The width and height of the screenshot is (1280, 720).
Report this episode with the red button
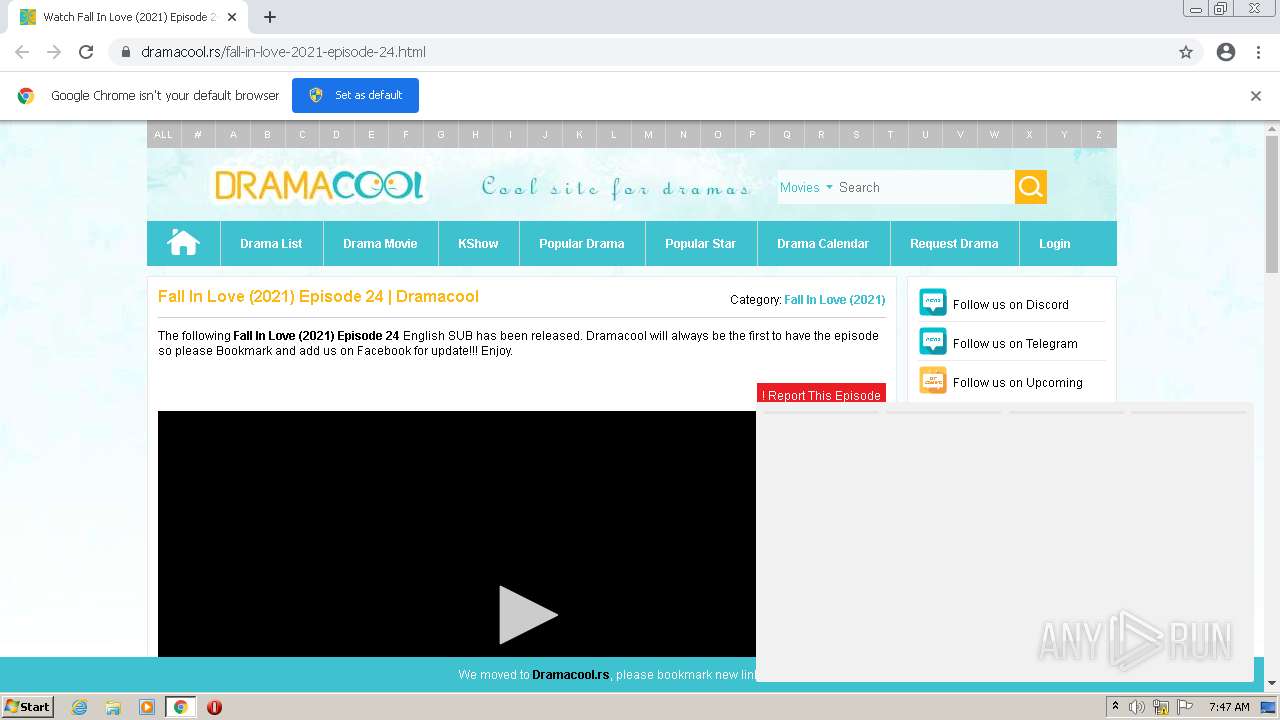pos(821,396)
